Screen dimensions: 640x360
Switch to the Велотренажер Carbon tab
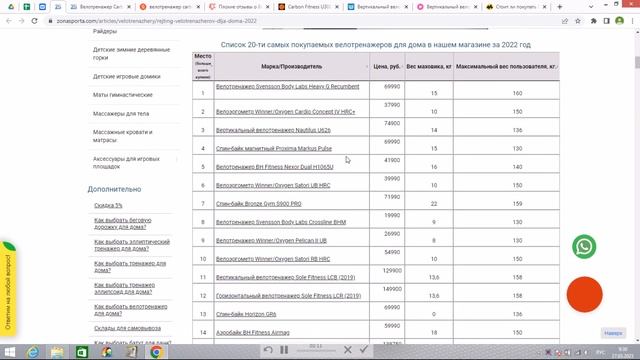pyautogui.click(x=100, y=7)
